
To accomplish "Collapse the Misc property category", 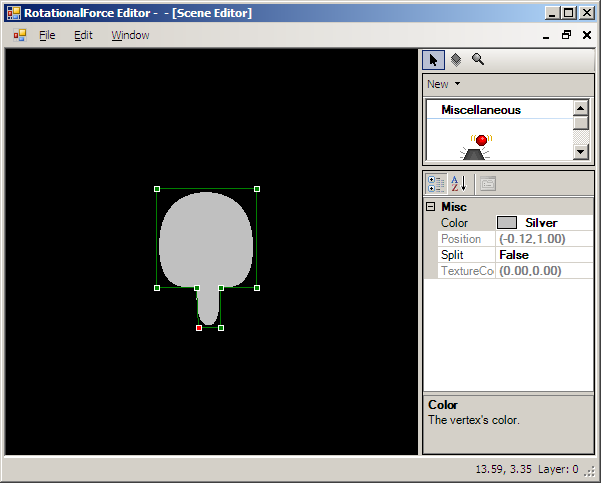I will click(430, 207).
